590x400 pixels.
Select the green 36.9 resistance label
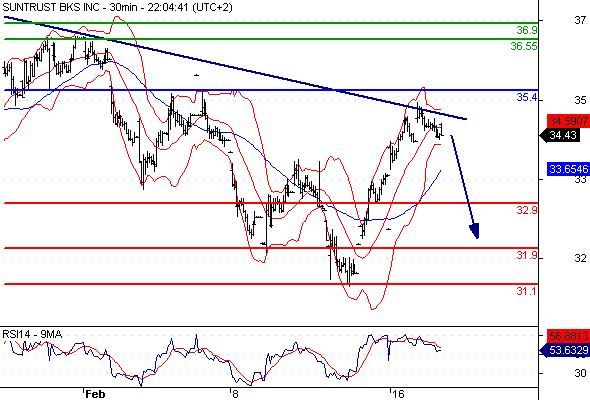click(x=527, y=30)
